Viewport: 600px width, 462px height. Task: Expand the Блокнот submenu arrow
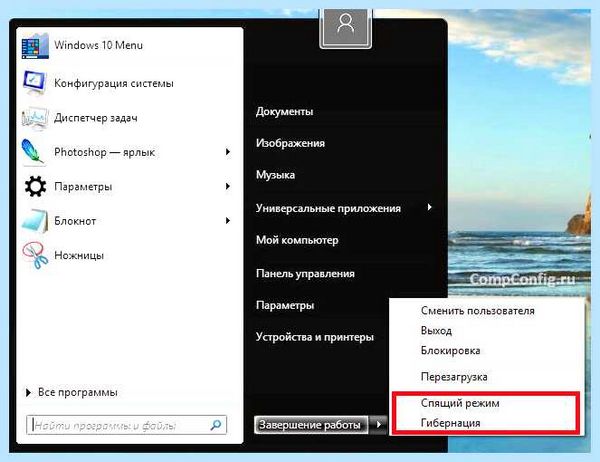(228, 220)
